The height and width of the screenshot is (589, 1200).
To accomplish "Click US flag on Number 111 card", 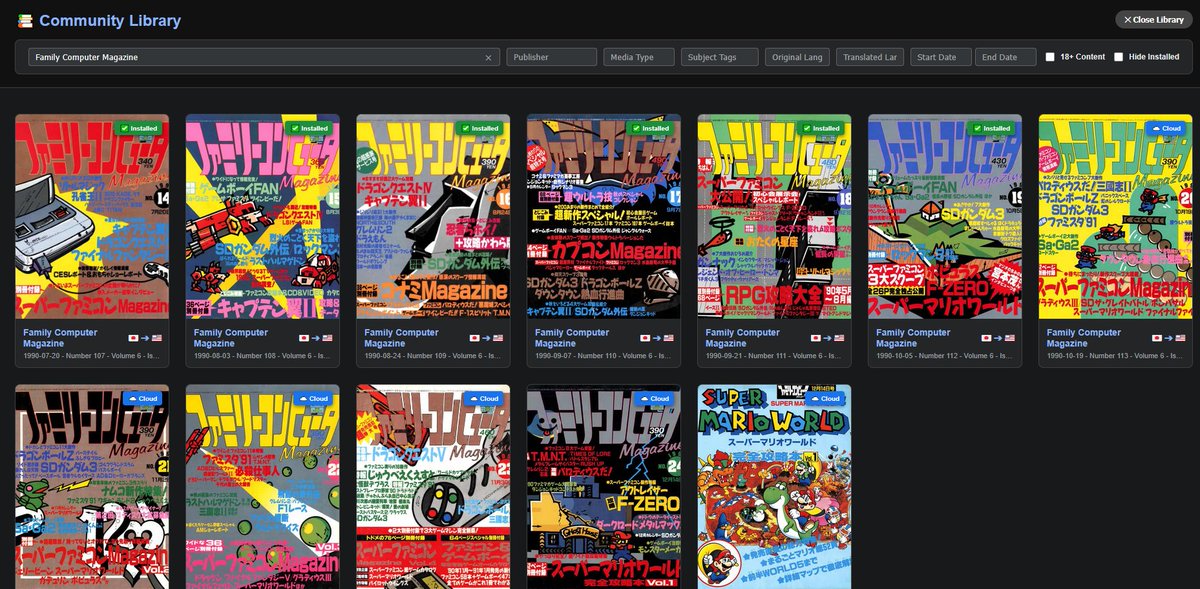I will 839,338.
